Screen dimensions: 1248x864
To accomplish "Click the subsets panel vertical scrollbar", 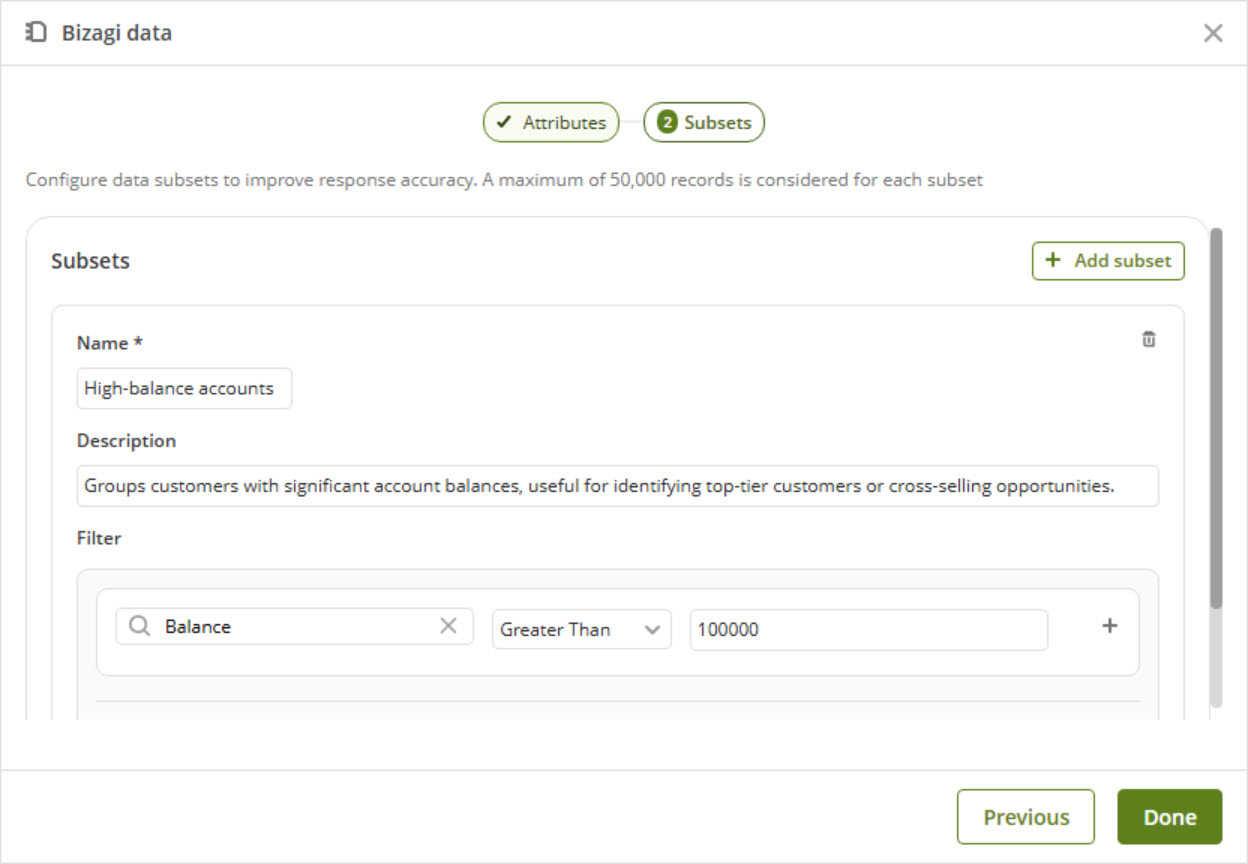I will [x=1216, y=420].
